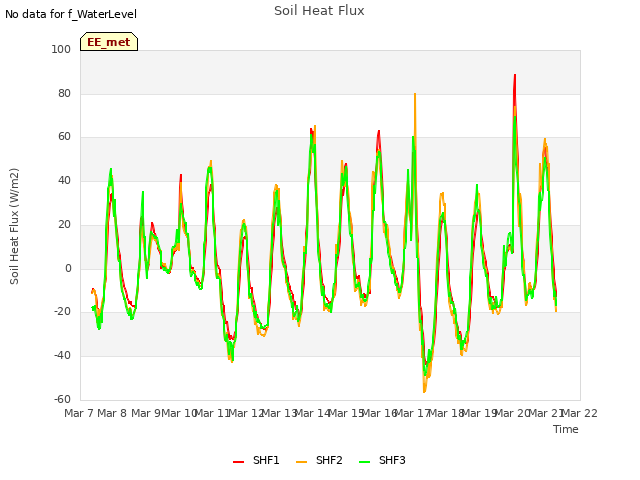This screenshot has width=640, height=480.
Task: Toggle the SHF2 legend entry
Action: coord(319,460)
